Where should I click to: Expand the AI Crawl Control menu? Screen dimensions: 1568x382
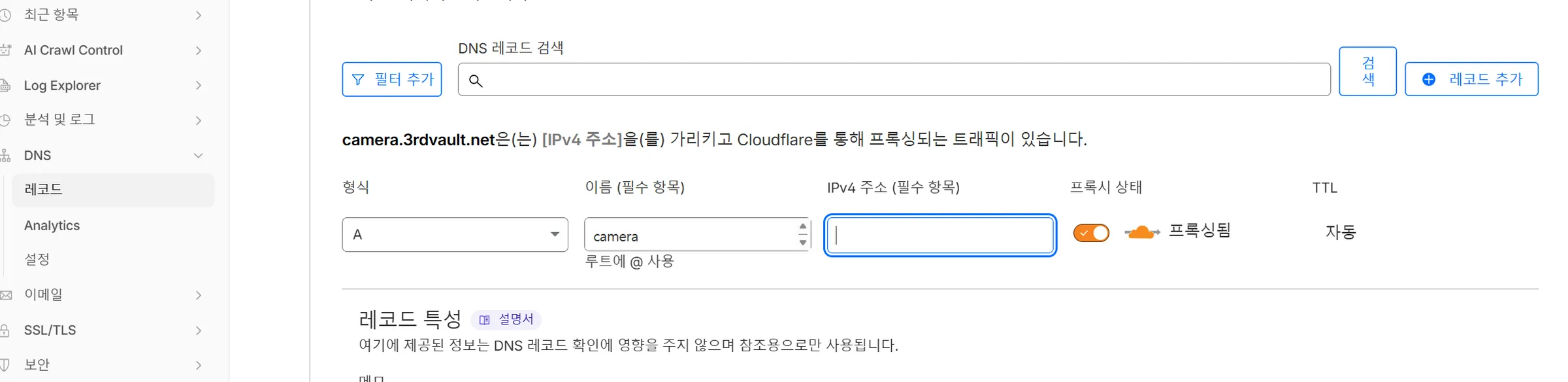pos(199,50)
